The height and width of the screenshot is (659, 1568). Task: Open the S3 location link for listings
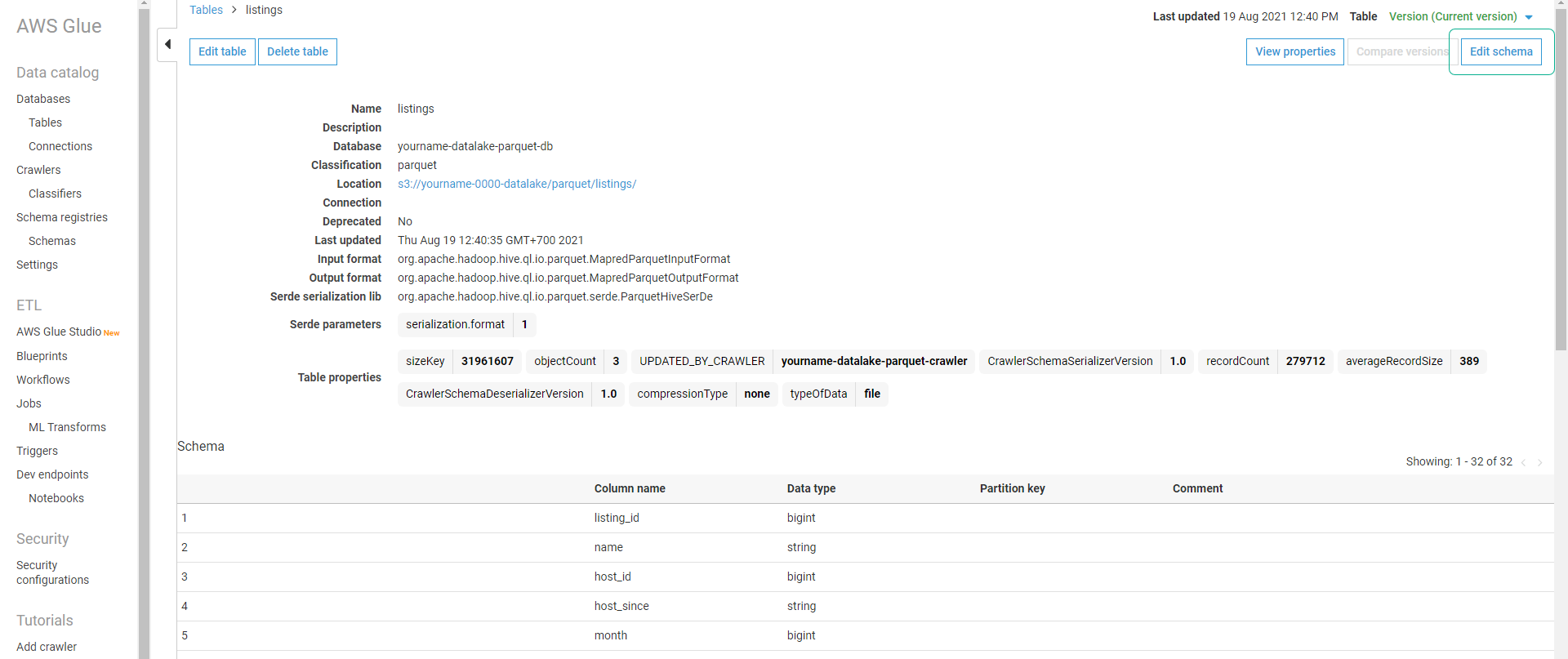517,184
